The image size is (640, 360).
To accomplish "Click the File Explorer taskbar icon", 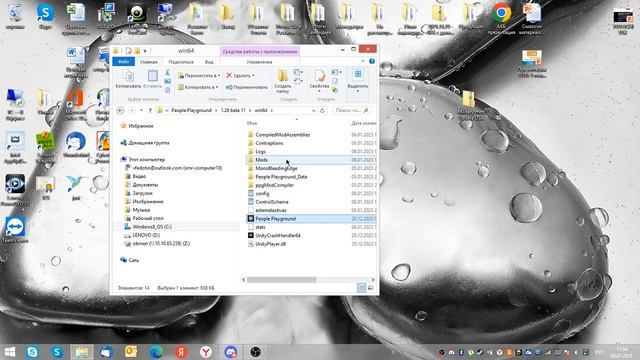I will [x=82, y=352].
